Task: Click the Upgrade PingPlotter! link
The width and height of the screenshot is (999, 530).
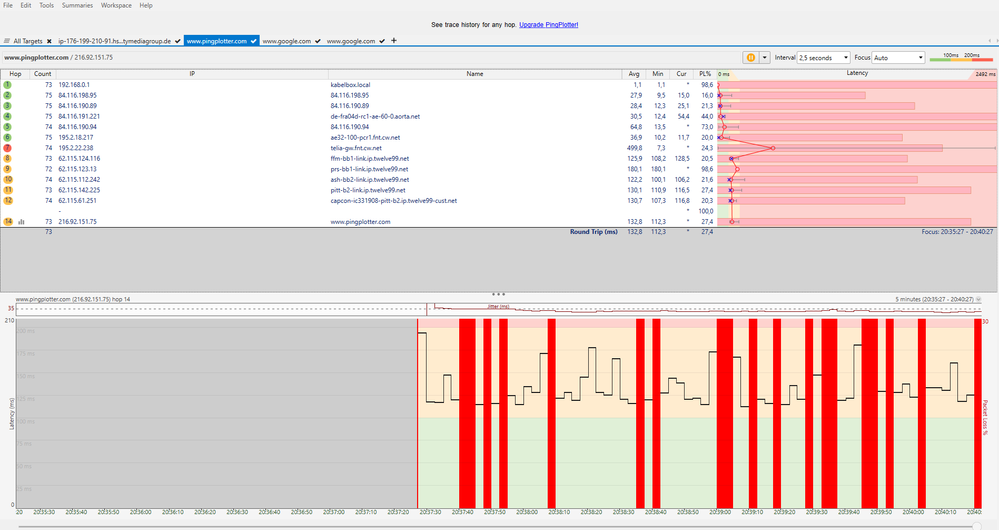Action: tap(549, 25)
